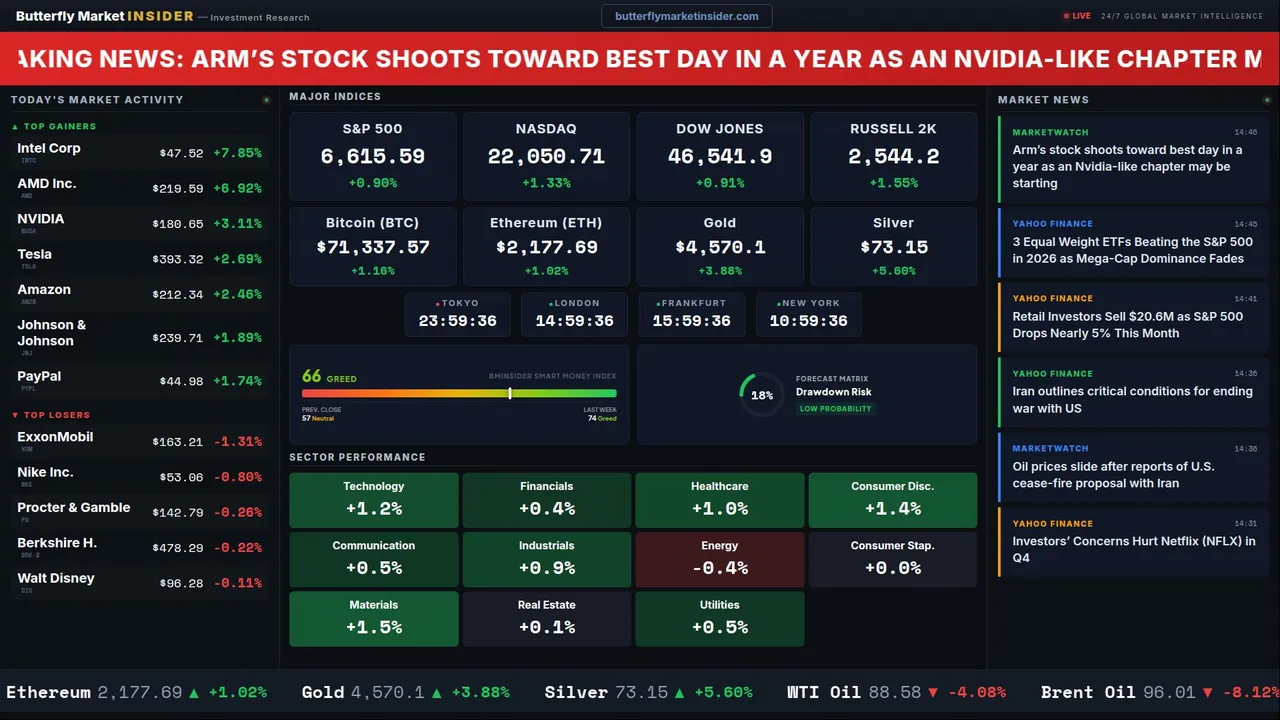
Task: Click the butterflymarketinsider.com address field
Action: 687,16
